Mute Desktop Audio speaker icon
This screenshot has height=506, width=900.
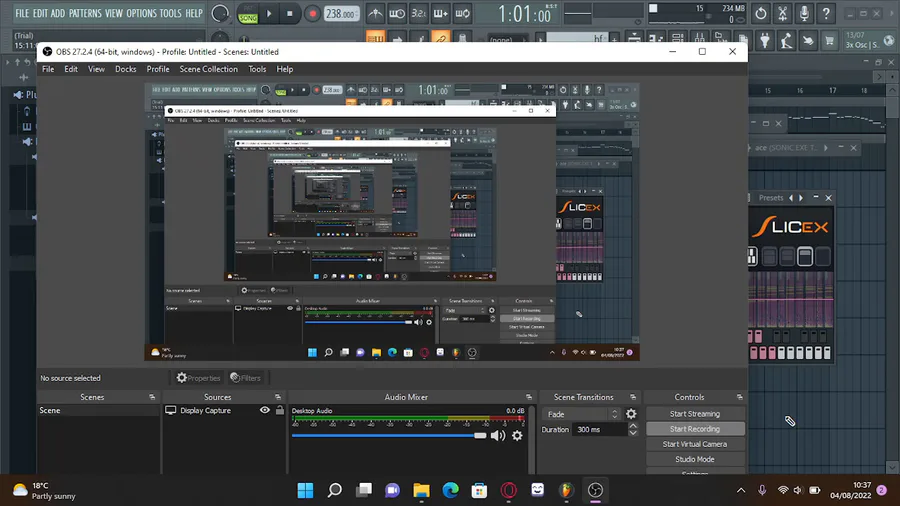pos(498,435)
